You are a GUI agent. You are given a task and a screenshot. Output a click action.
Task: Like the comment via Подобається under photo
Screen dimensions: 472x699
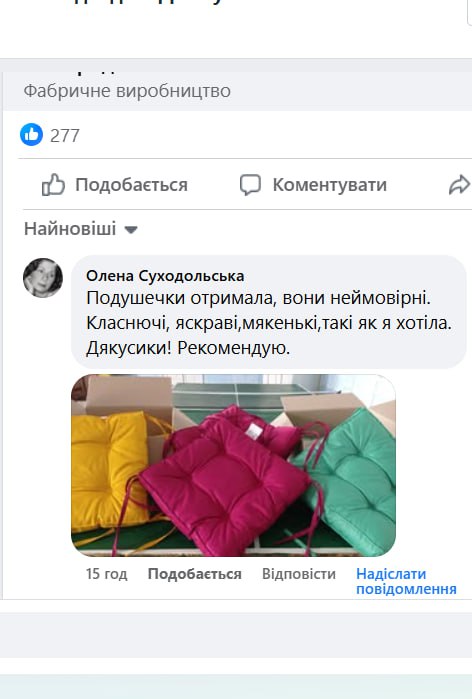194,574
